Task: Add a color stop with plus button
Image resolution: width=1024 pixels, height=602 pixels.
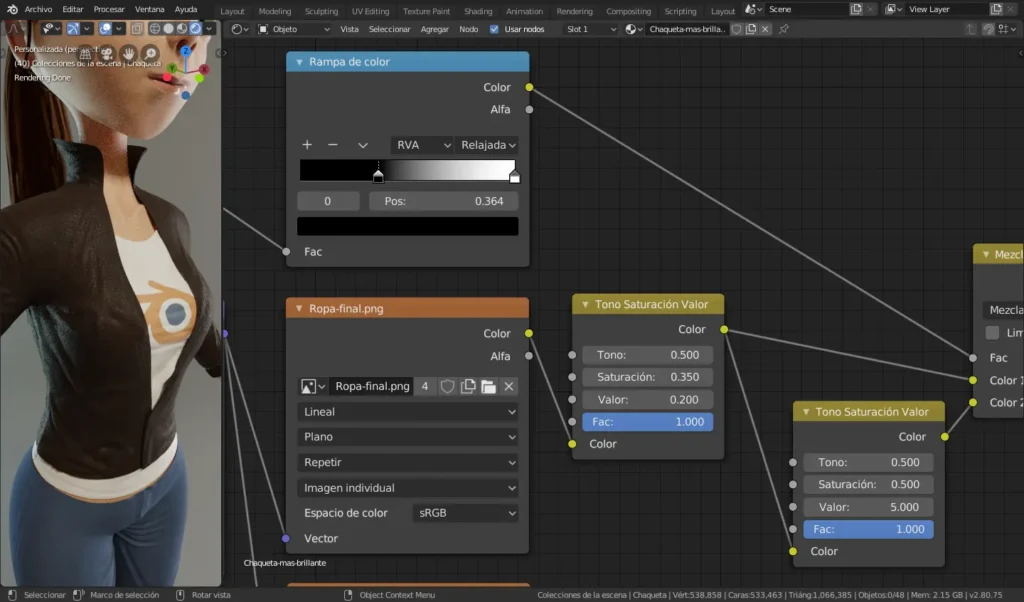Action: tap(307, 144)
